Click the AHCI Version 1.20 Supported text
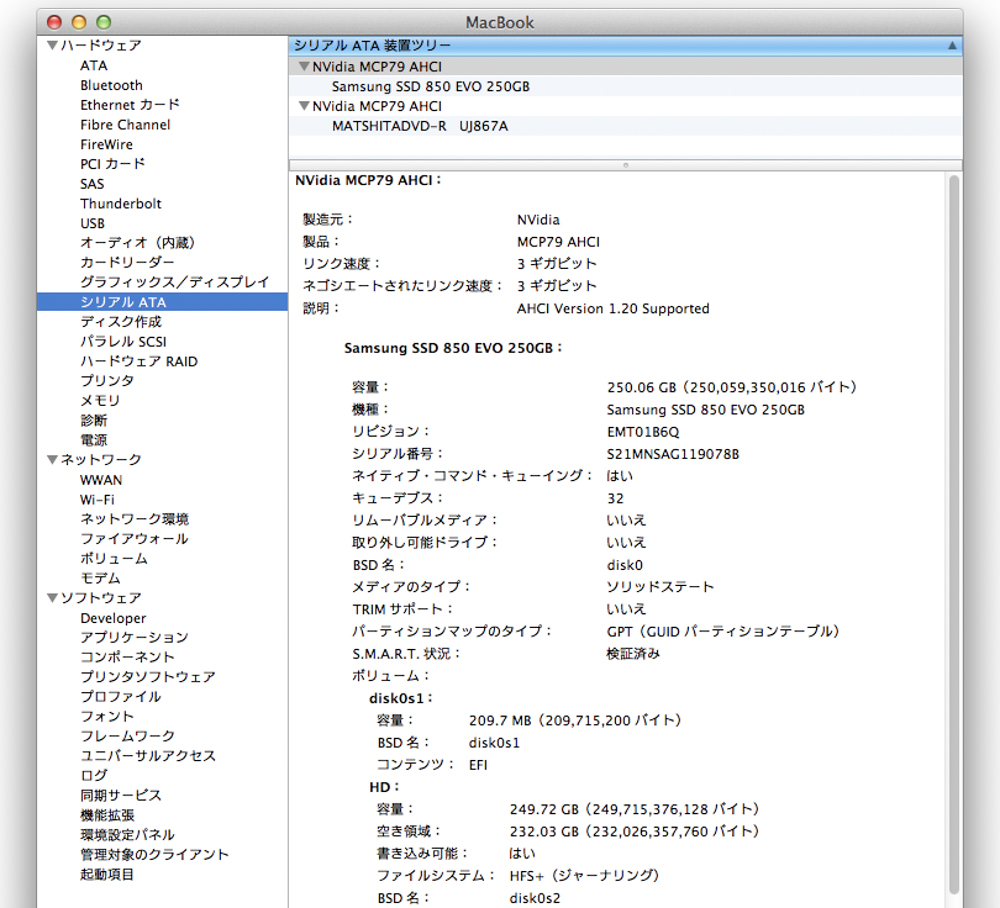 coord(613,308)
